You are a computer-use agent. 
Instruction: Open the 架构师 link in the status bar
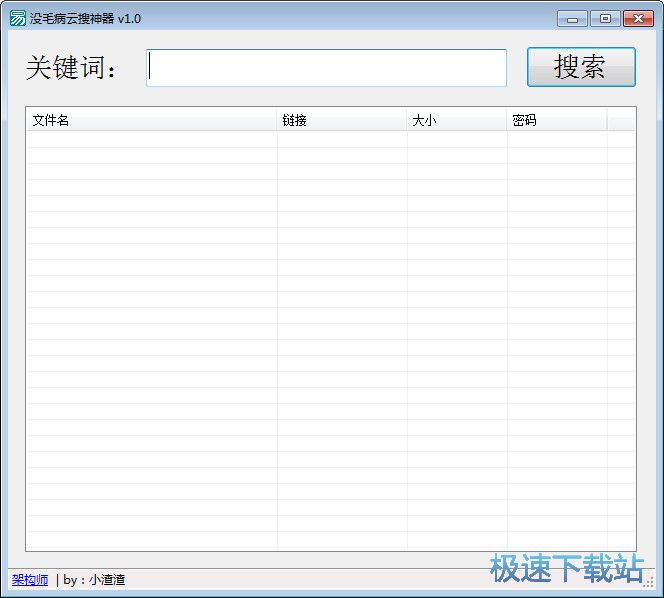pos(30,580)
